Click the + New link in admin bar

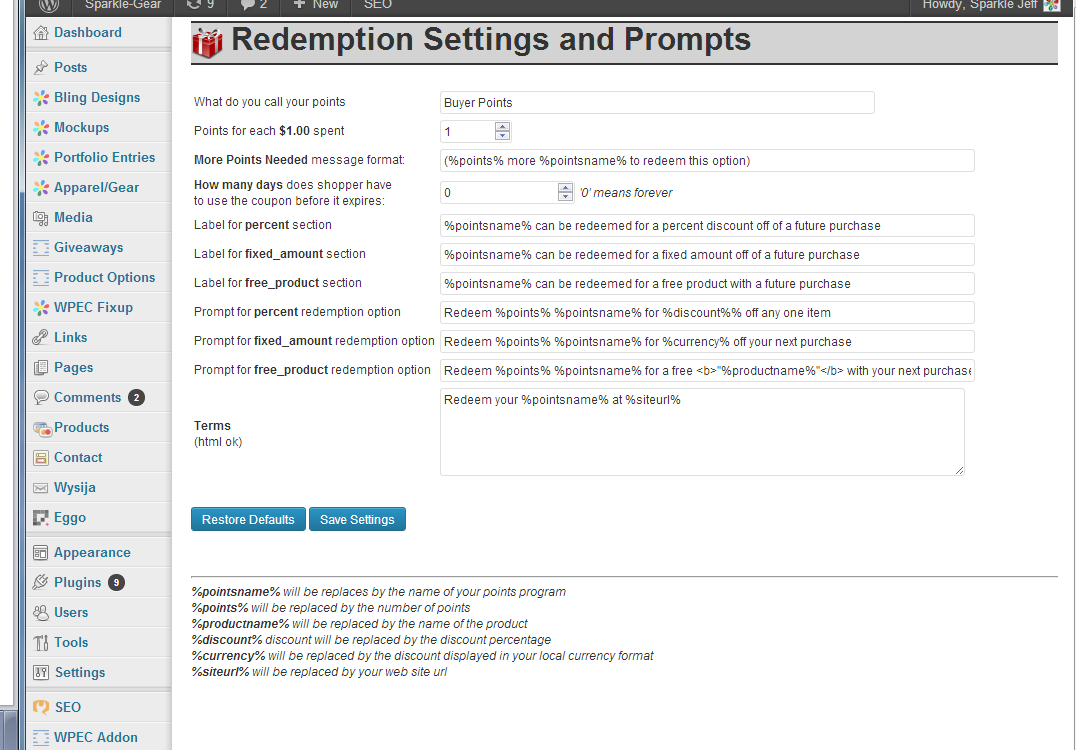[x=316, y=5]
